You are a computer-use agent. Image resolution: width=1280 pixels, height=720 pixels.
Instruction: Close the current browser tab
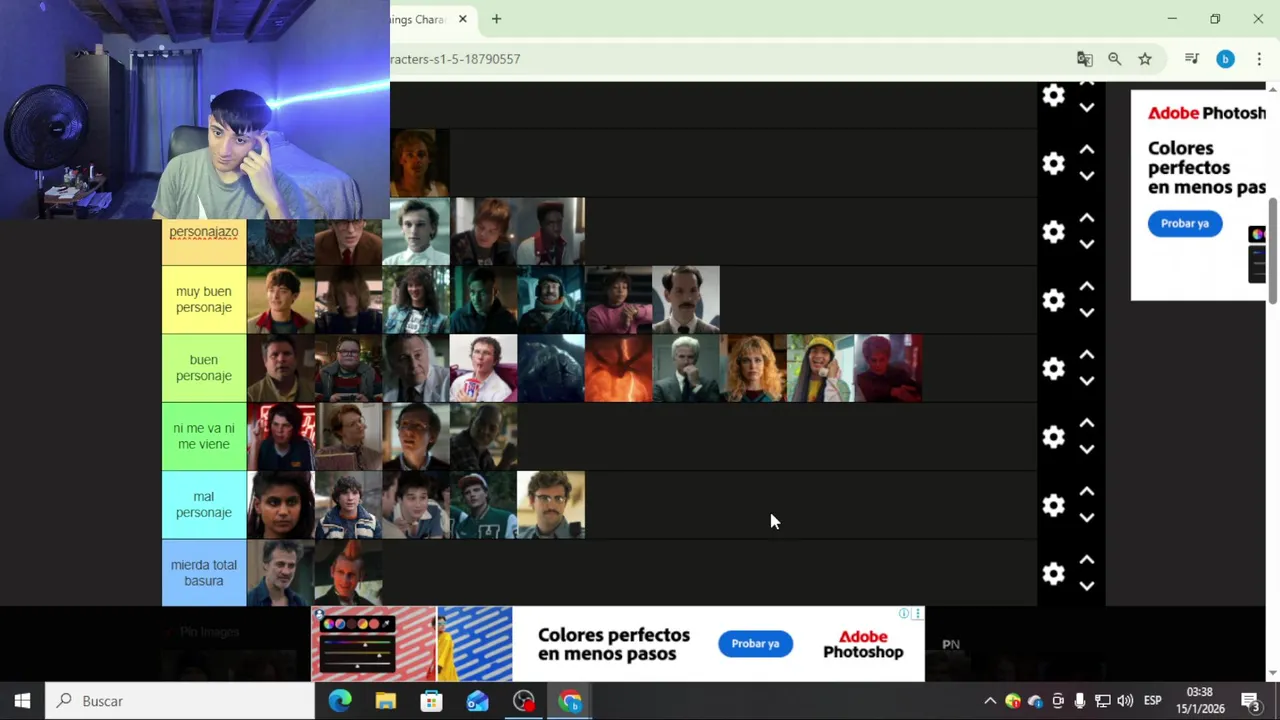[462, 19]
